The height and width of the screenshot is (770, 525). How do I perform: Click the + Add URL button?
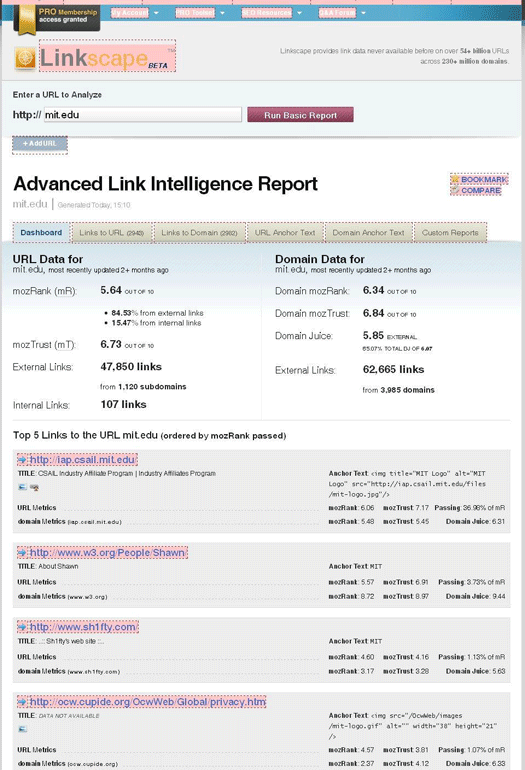pyautogui.click(x=40, y=144)
